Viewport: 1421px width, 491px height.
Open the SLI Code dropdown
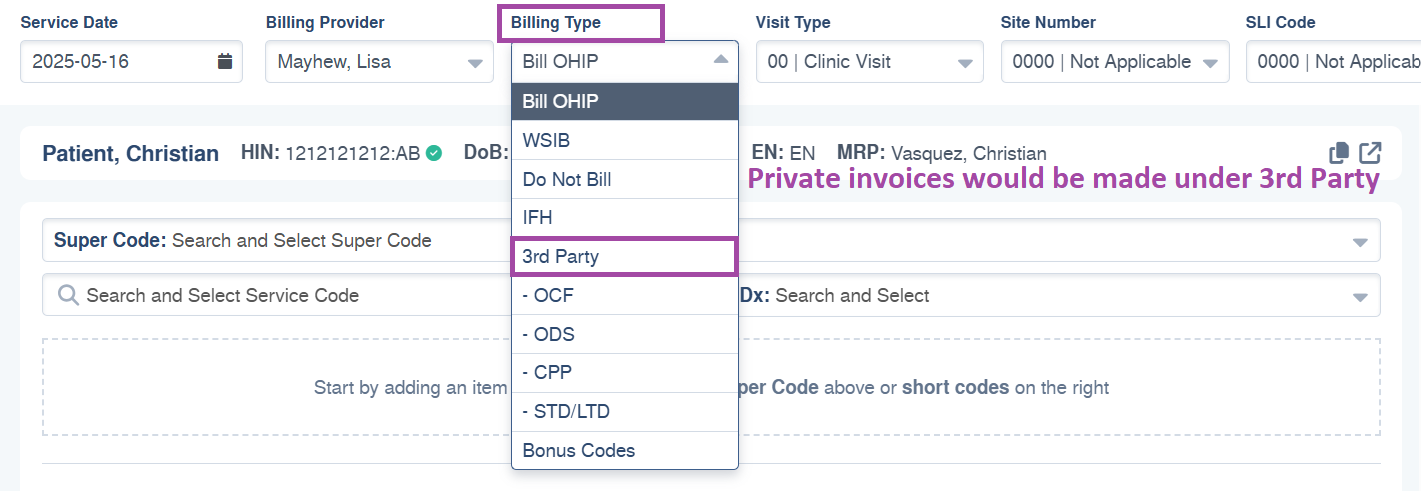pyautogui.click(x=1333, y=62)
